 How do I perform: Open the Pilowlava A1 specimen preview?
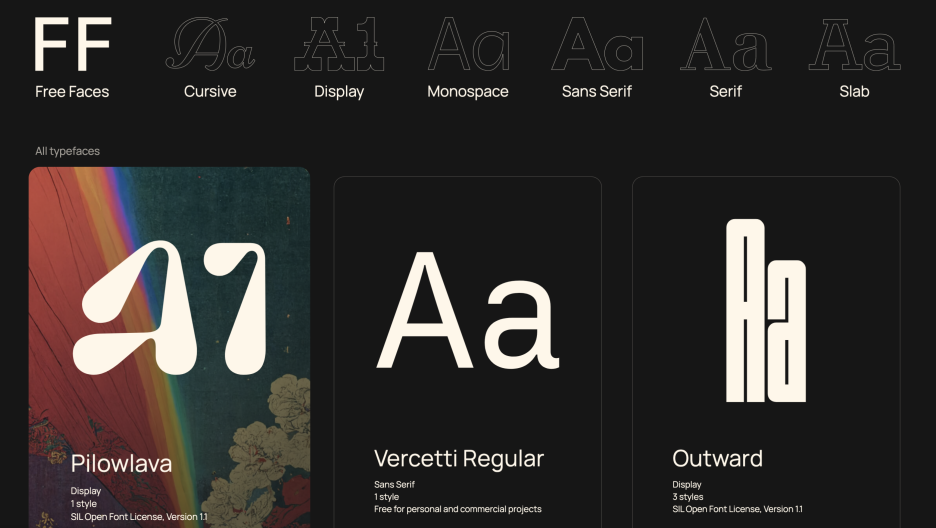(170, 308)
